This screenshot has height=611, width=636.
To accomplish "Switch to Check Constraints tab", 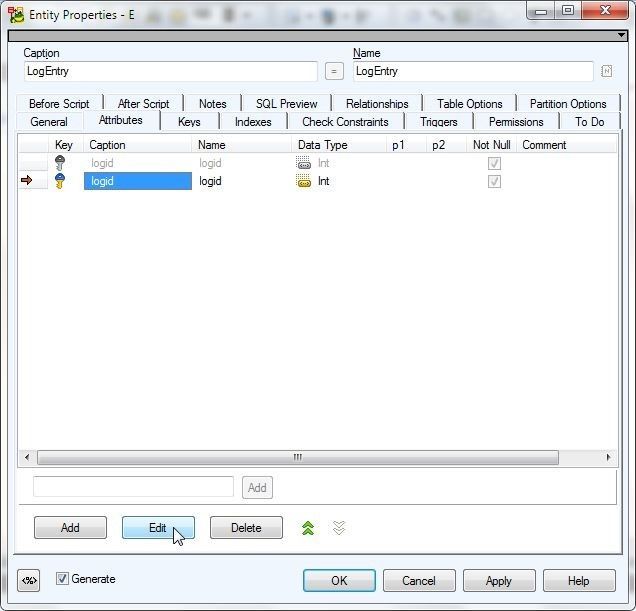I will (345, 122).
